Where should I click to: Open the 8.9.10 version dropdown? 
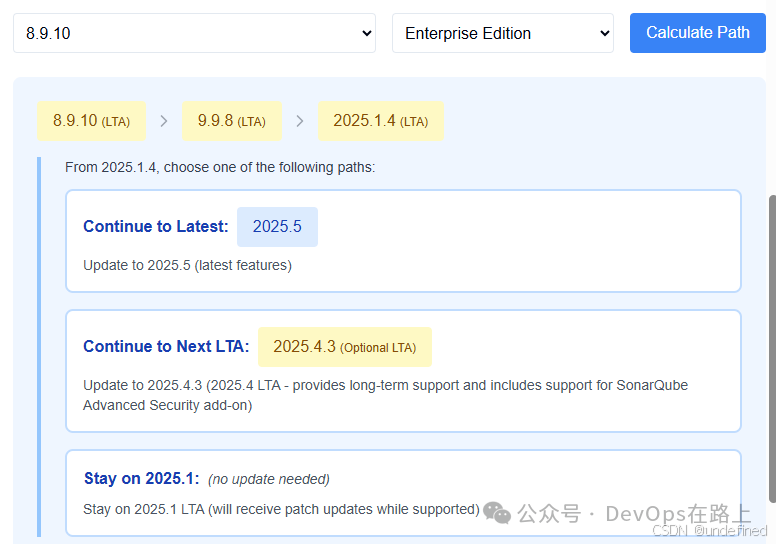[194, 33]
